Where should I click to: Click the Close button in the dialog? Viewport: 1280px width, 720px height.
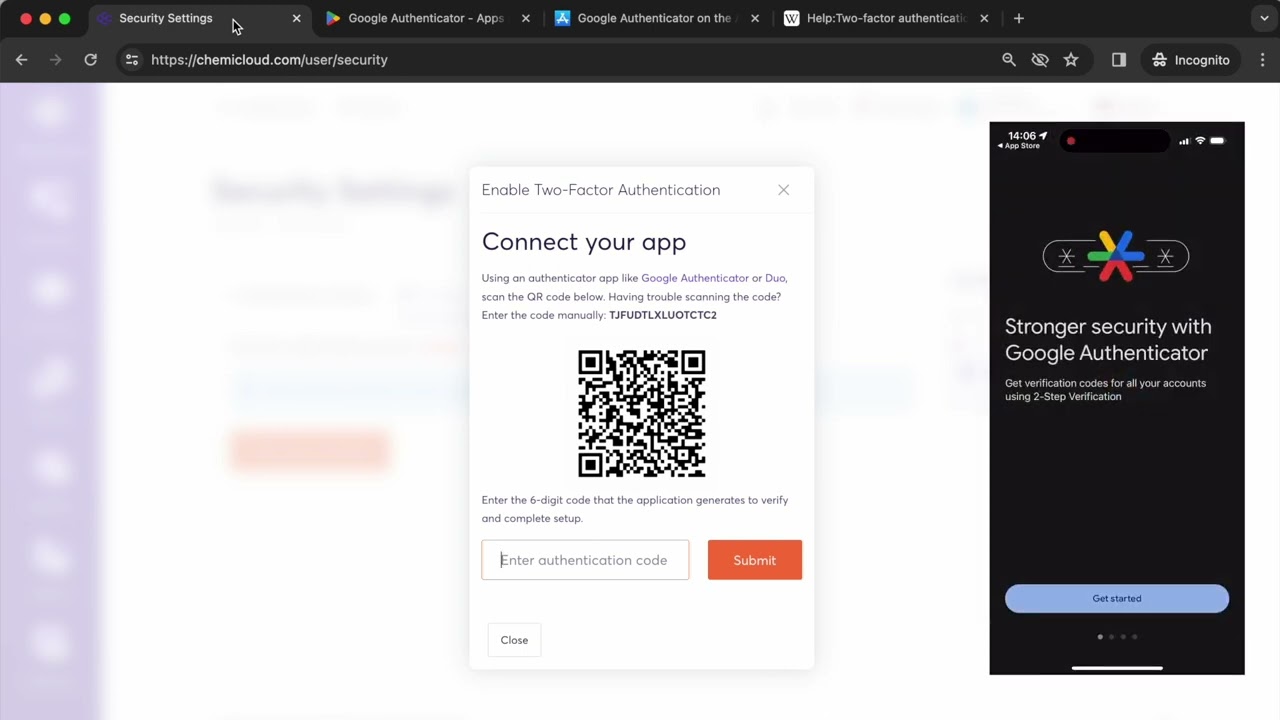coord(514,640)
